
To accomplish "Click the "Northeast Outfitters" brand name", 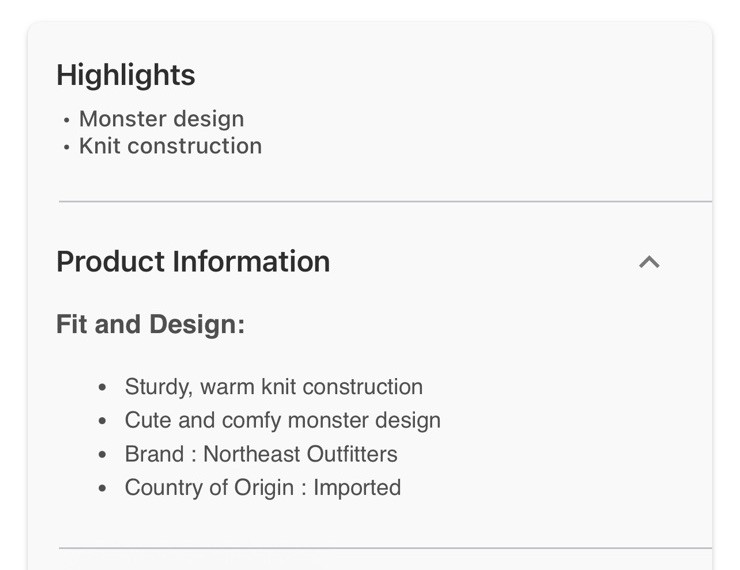I will pyautogui.click(x=300, y=454).
